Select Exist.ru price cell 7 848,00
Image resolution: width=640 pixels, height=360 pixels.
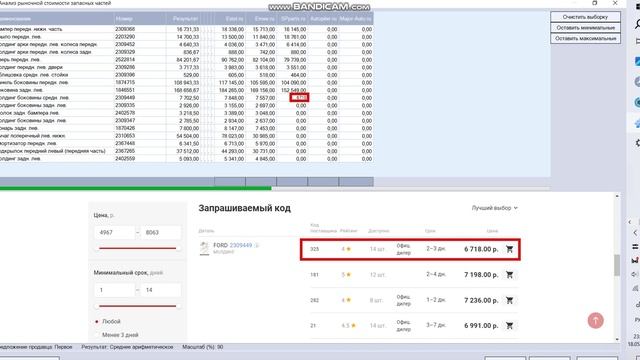pyautogui.click(x=229, y=98)
